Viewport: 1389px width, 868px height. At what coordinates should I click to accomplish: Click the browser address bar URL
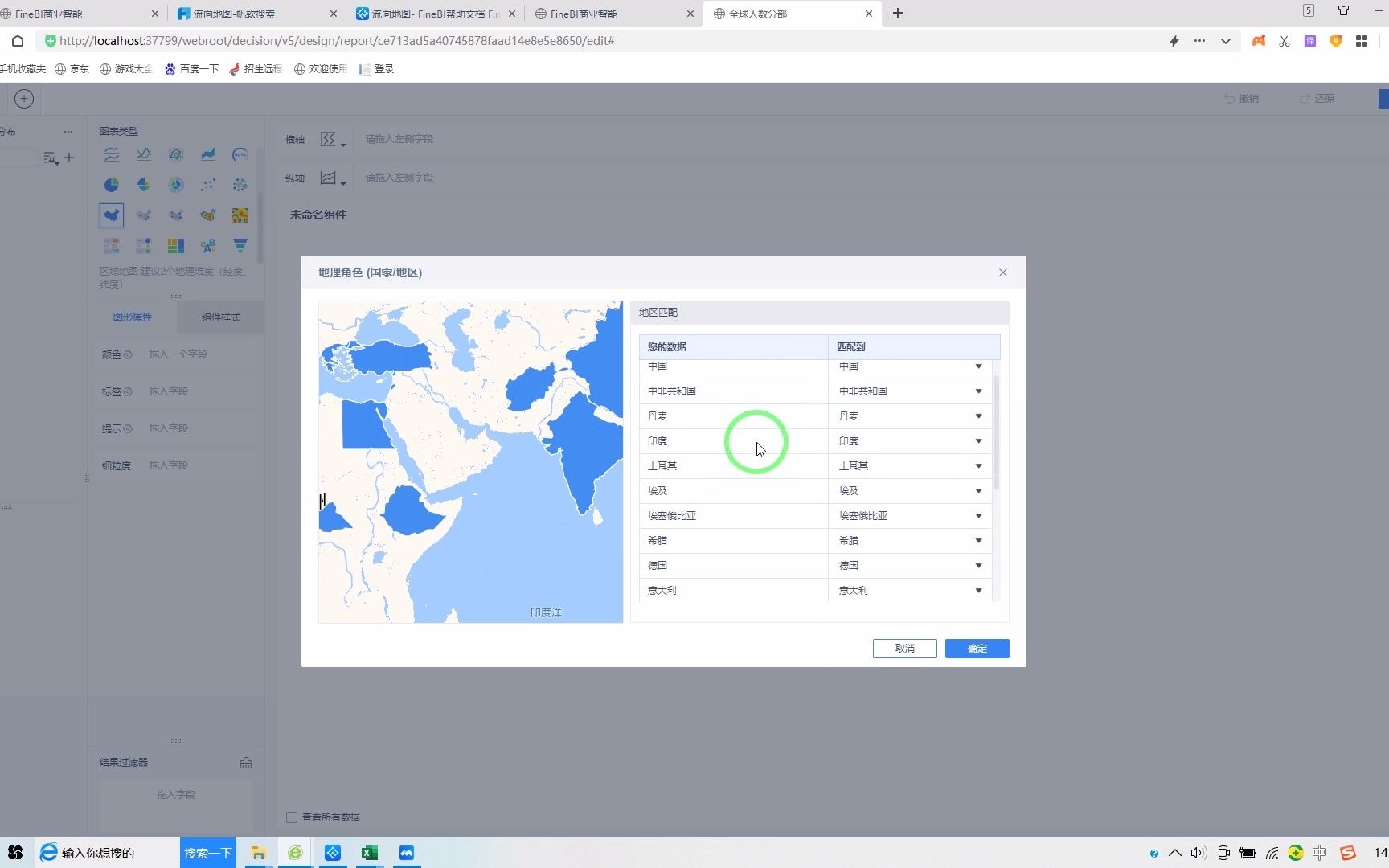coord(337,41)
